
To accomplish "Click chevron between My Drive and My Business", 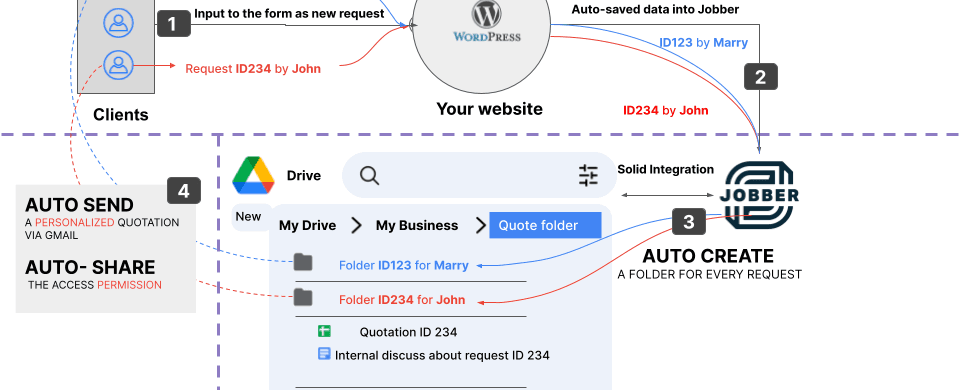I will click(x=356, y=225).
